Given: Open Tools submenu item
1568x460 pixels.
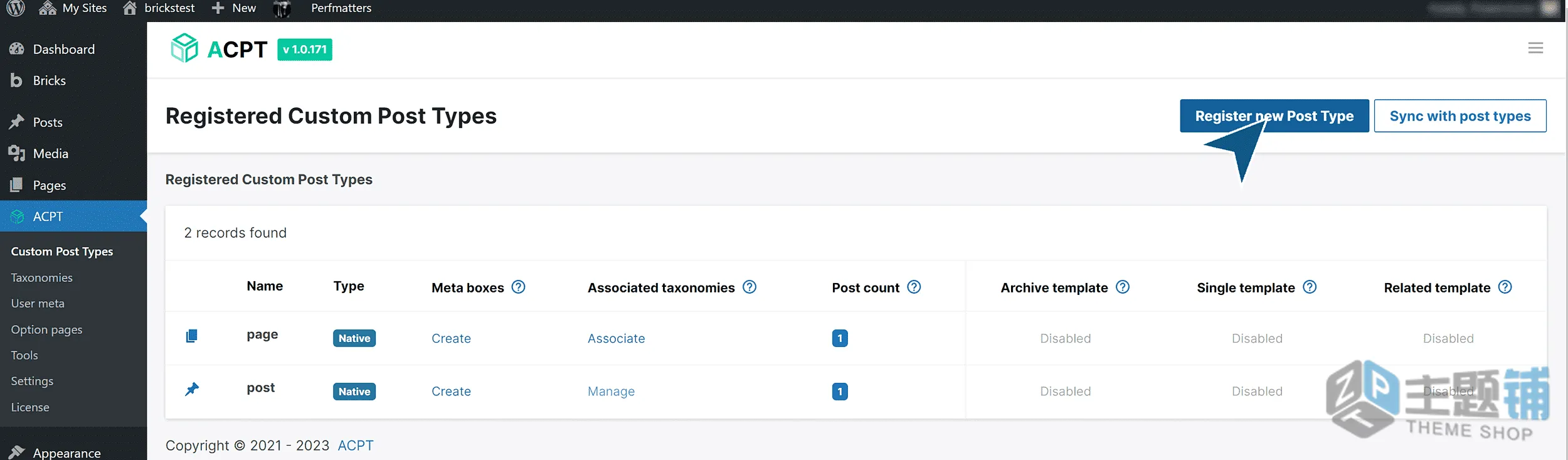Looking at the screenshot, I should [x=24, y=355].
